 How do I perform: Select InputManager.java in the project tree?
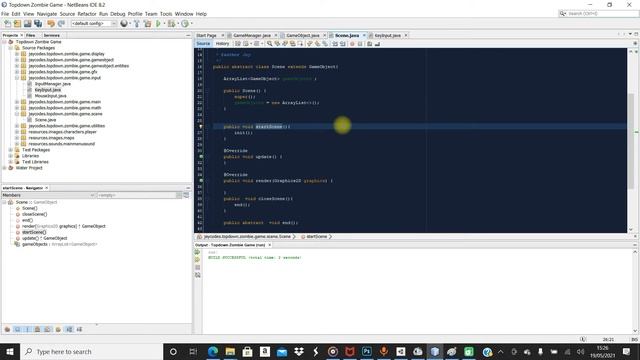click(53, 84)
